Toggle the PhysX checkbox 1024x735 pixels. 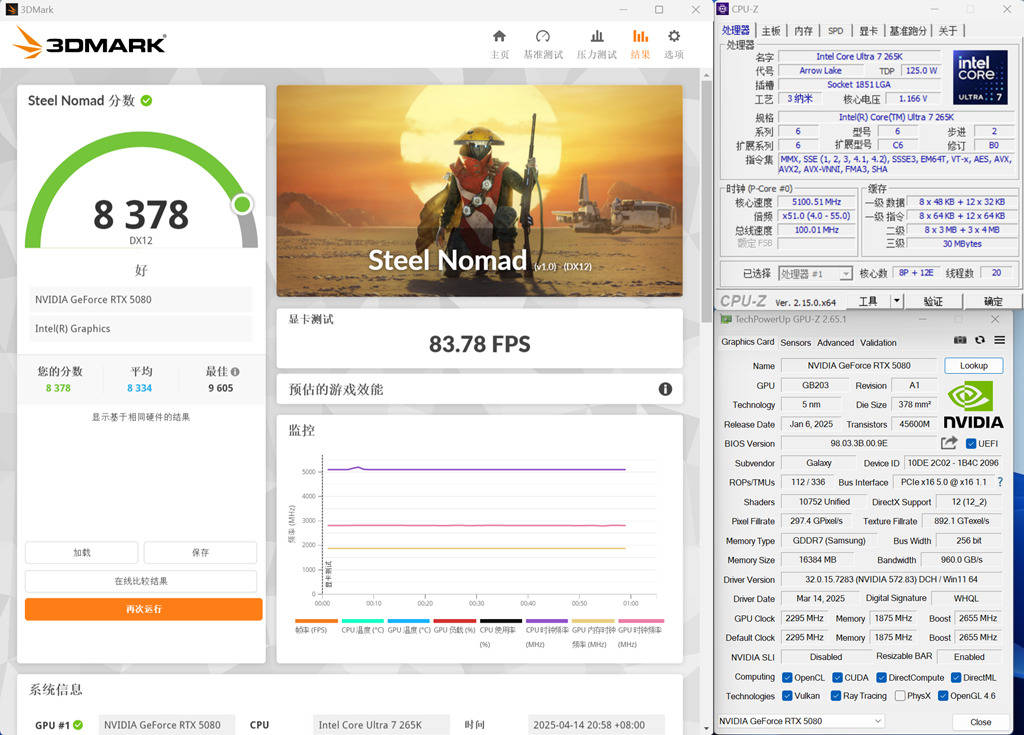coord(900,696)
